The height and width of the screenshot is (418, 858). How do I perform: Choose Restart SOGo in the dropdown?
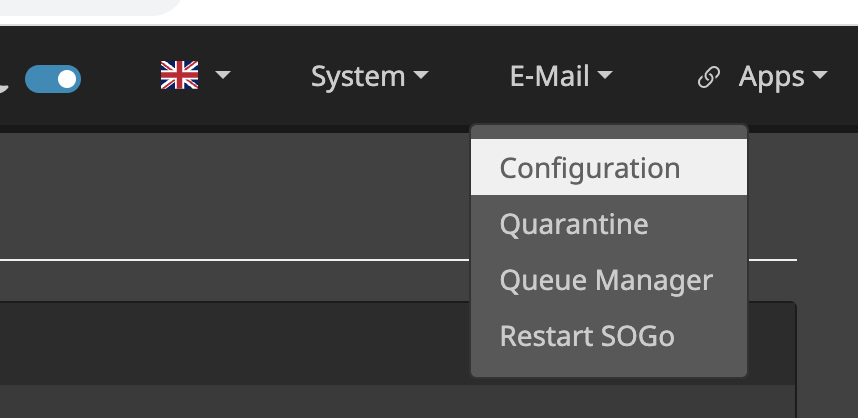coord(587,336)
